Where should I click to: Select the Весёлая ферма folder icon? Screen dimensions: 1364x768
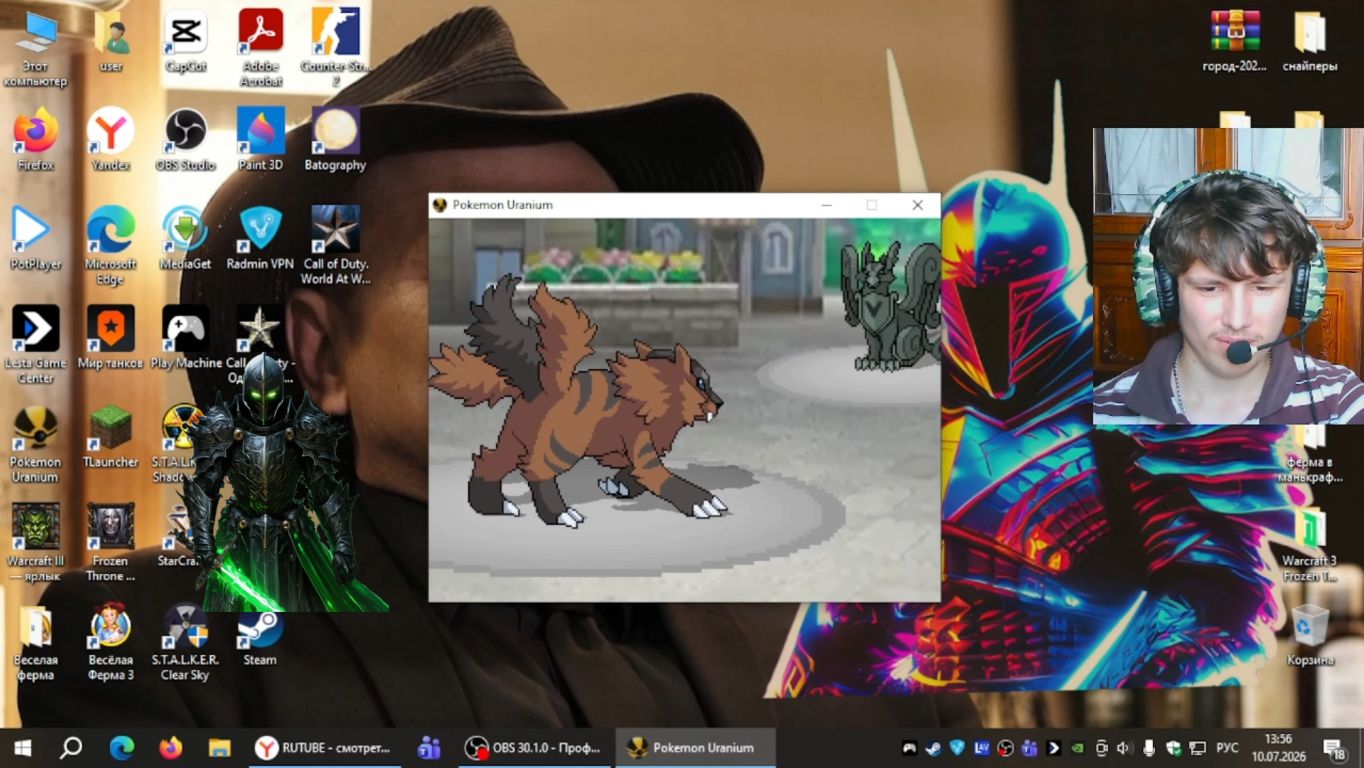point(35,641)
